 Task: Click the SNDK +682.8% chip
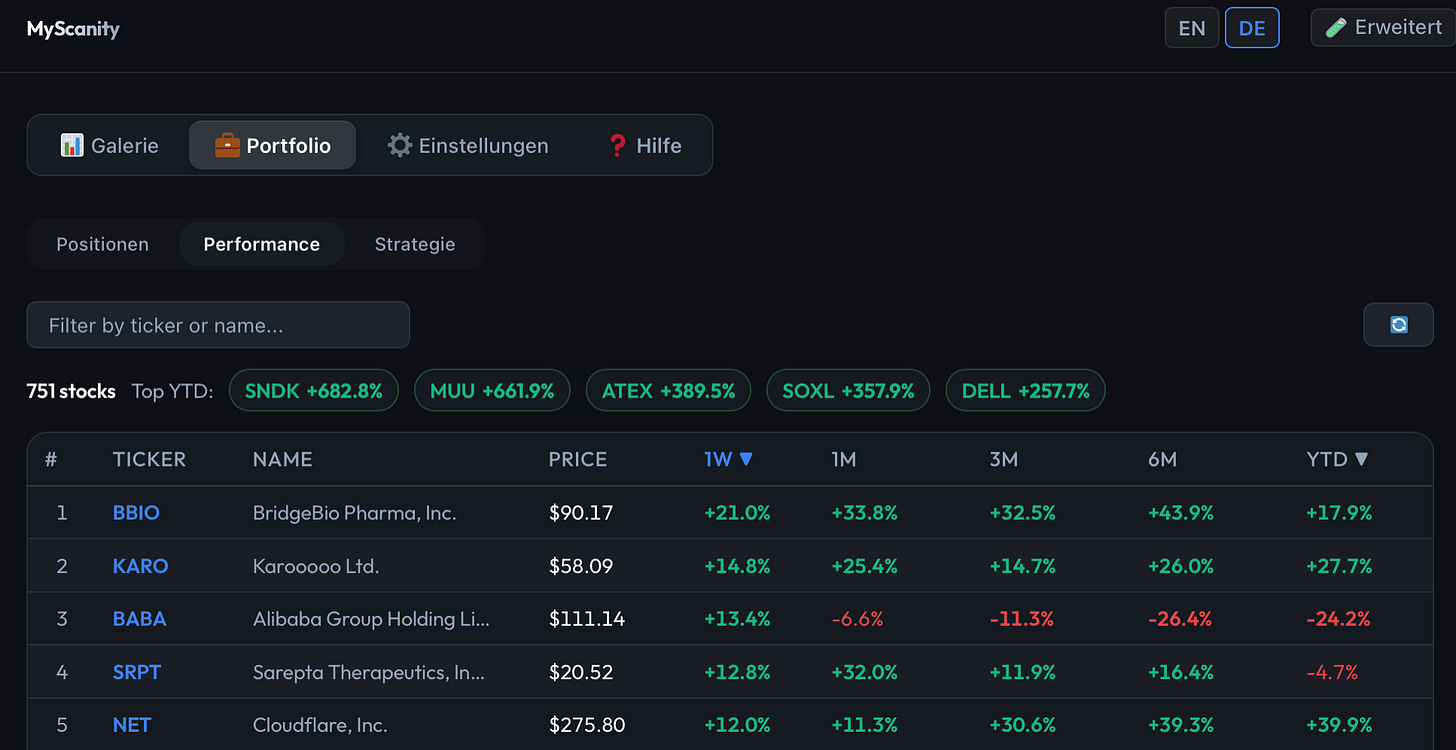[314, 391]
